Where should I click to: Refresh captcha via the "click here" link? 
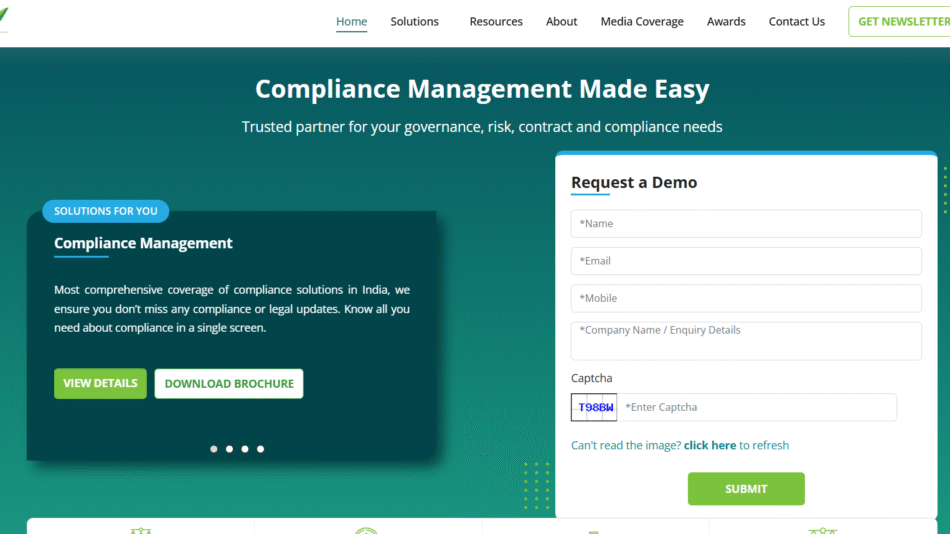tap(710, 445)
